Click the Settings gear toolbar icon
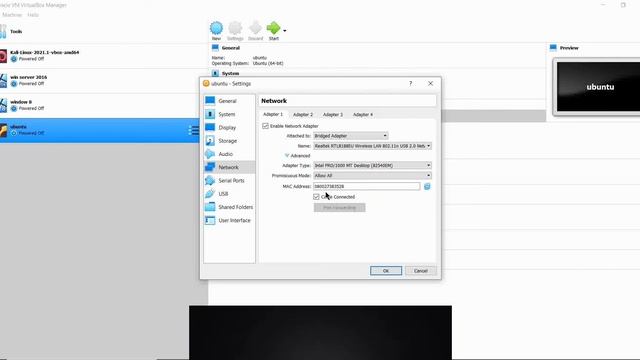640x360 pixels. (235, 29)
